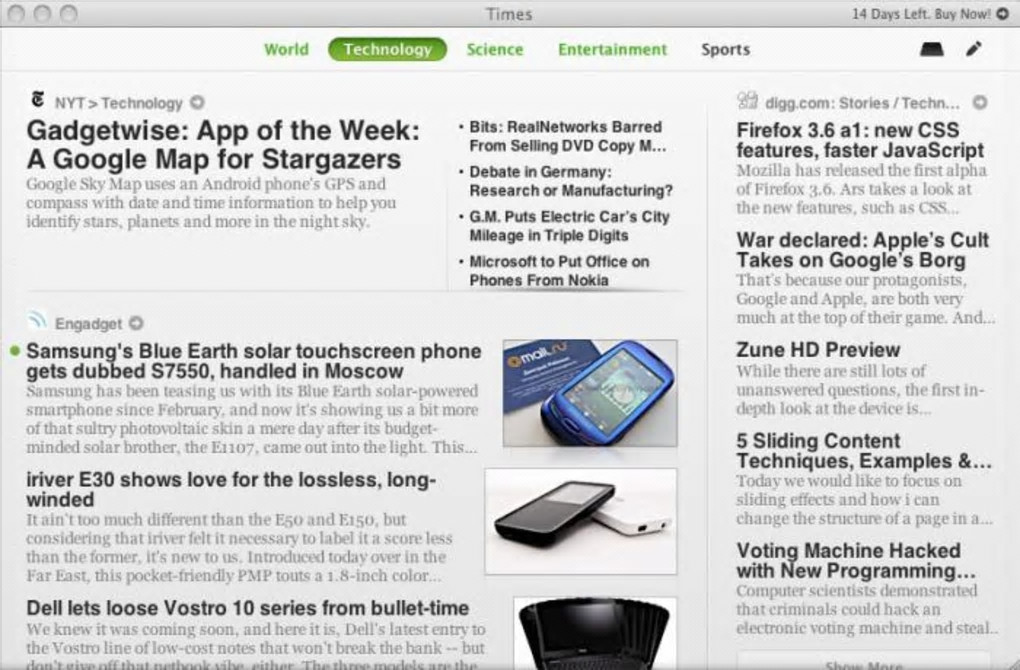Click arrow icon beside 14 Days Left

click(x=1002, y=14)
